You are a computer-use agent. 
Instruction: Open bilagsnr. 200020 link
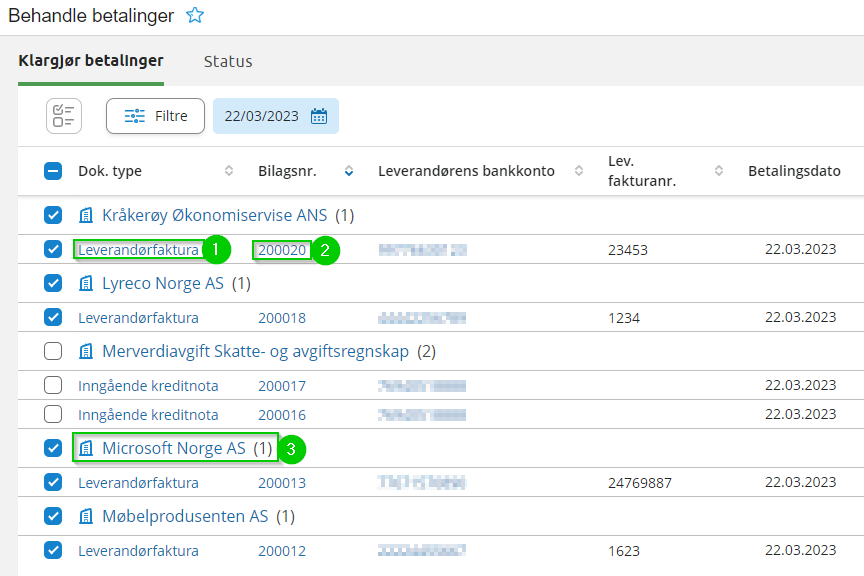pos(282,250)
